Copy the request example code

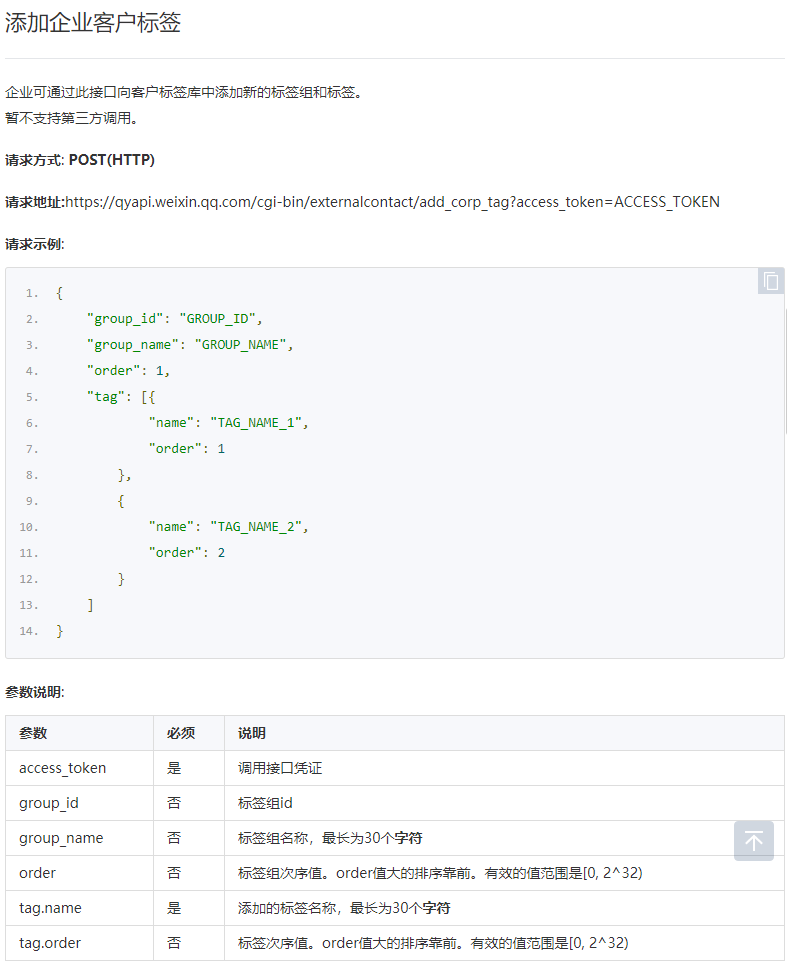point(770,281)
